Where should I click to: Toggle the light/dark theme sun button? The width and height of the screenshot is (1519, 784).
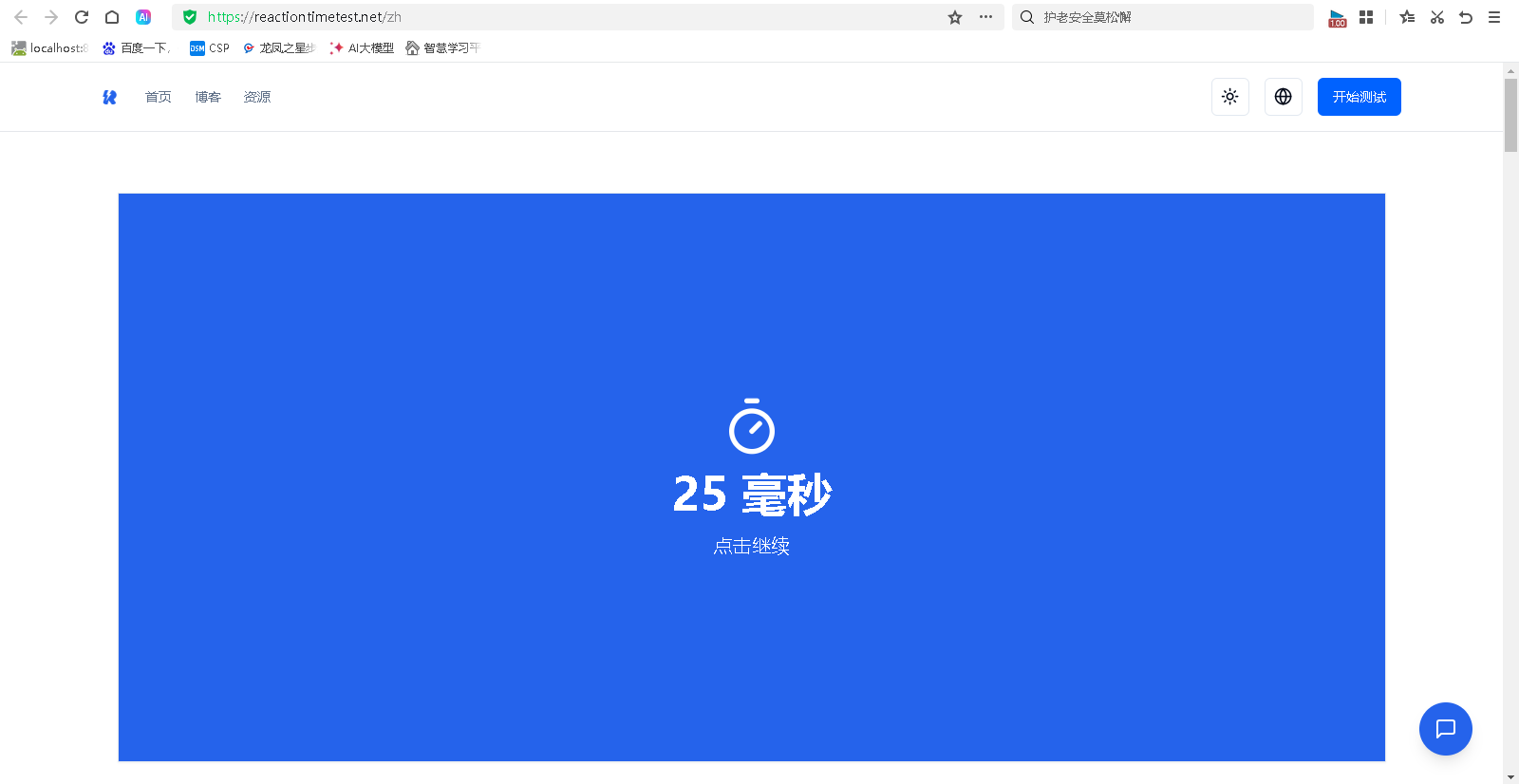(x=1229, y=97)
